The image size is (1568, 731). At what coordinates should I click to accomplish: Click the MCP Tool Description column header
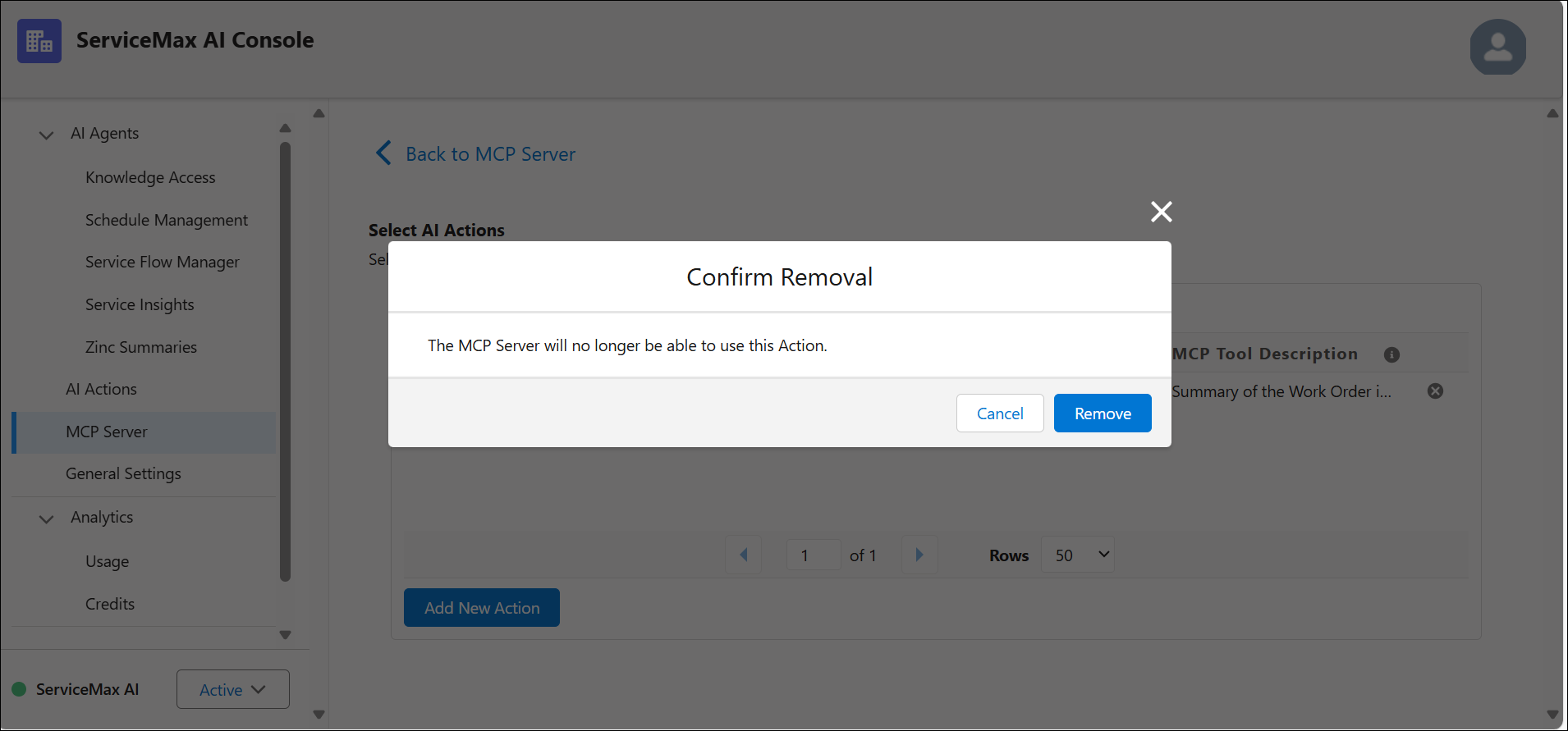1265,354
